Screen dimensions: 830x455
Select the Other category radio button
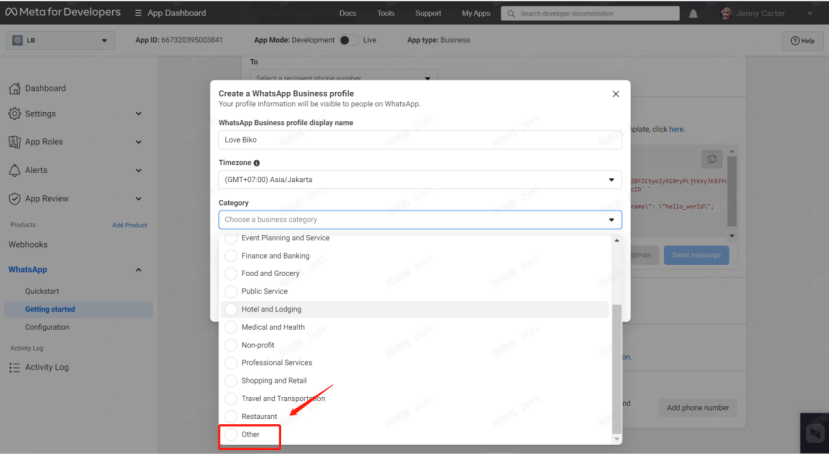[x=232, y=435]
